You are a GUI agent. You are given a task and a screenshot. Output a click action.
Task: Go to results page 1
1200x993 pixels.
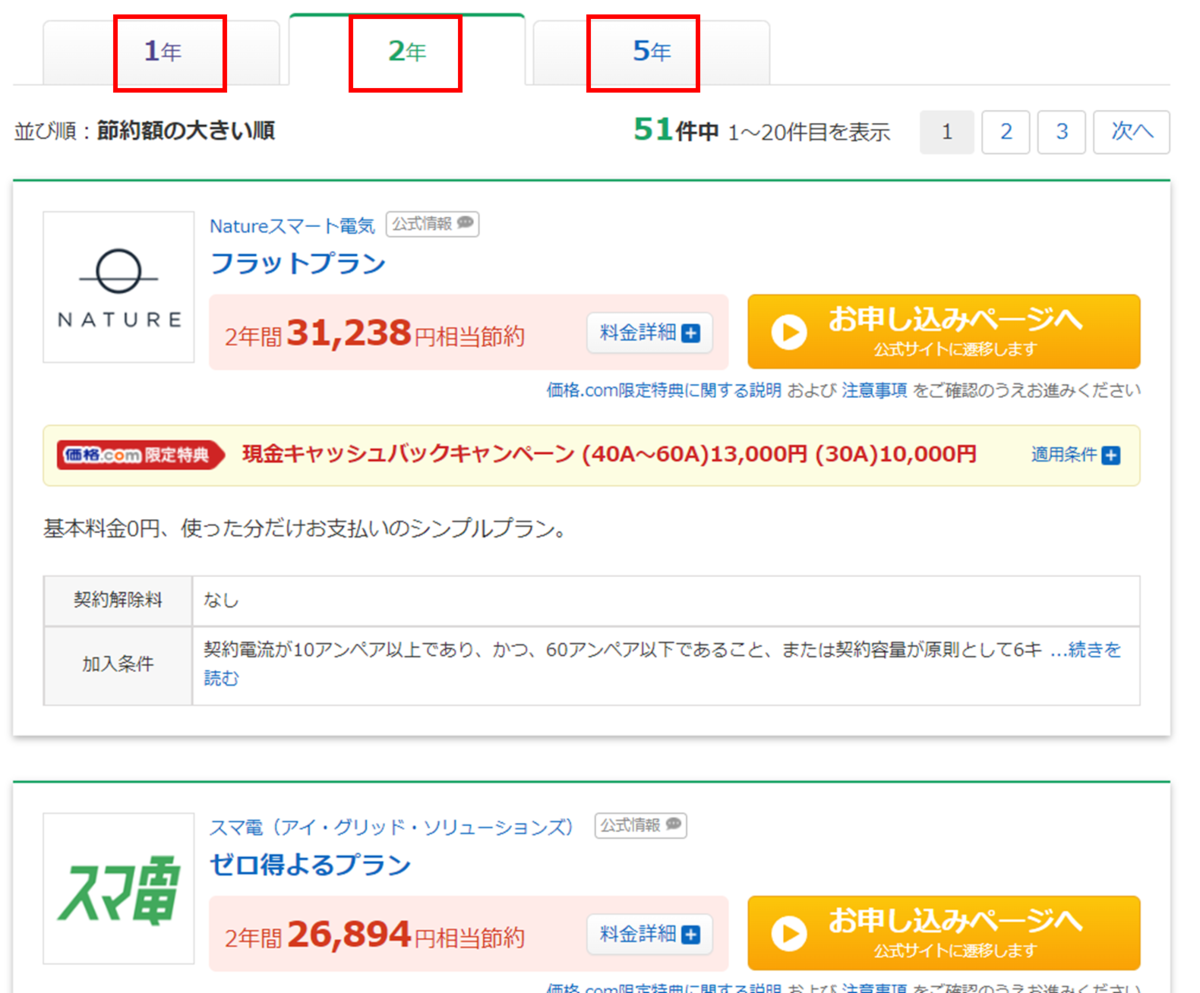click(x=947, y=131)
